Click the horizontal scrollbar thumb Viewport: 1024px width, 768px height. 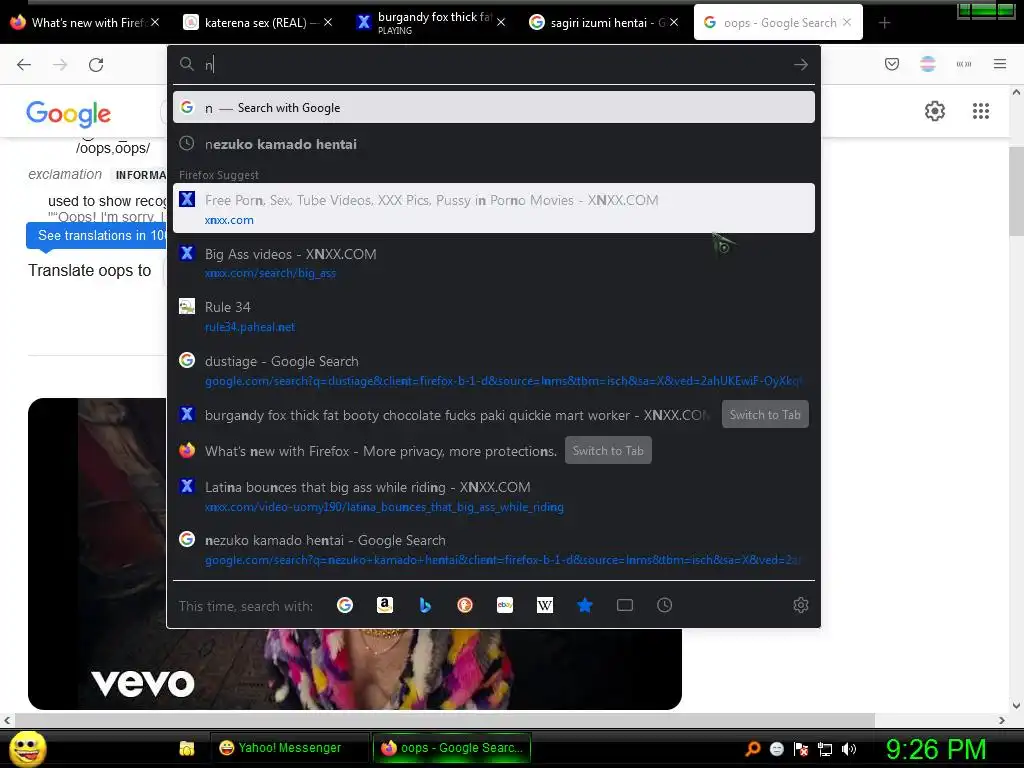pyautogui.click(x=445, y=720)
